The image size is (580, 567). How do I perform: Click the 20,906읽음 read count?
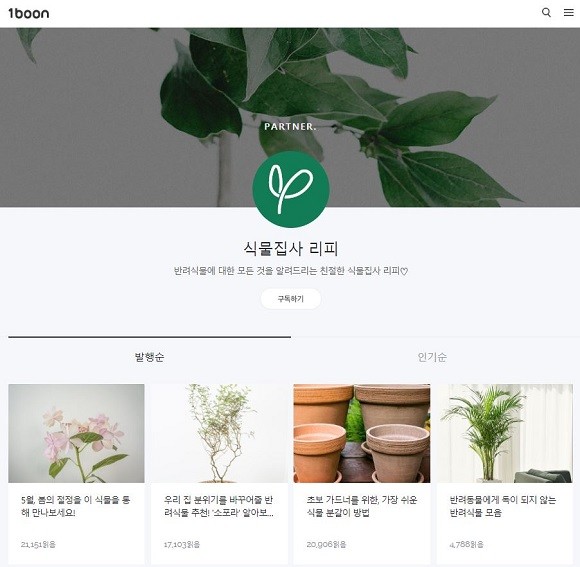tap(326, 544)
